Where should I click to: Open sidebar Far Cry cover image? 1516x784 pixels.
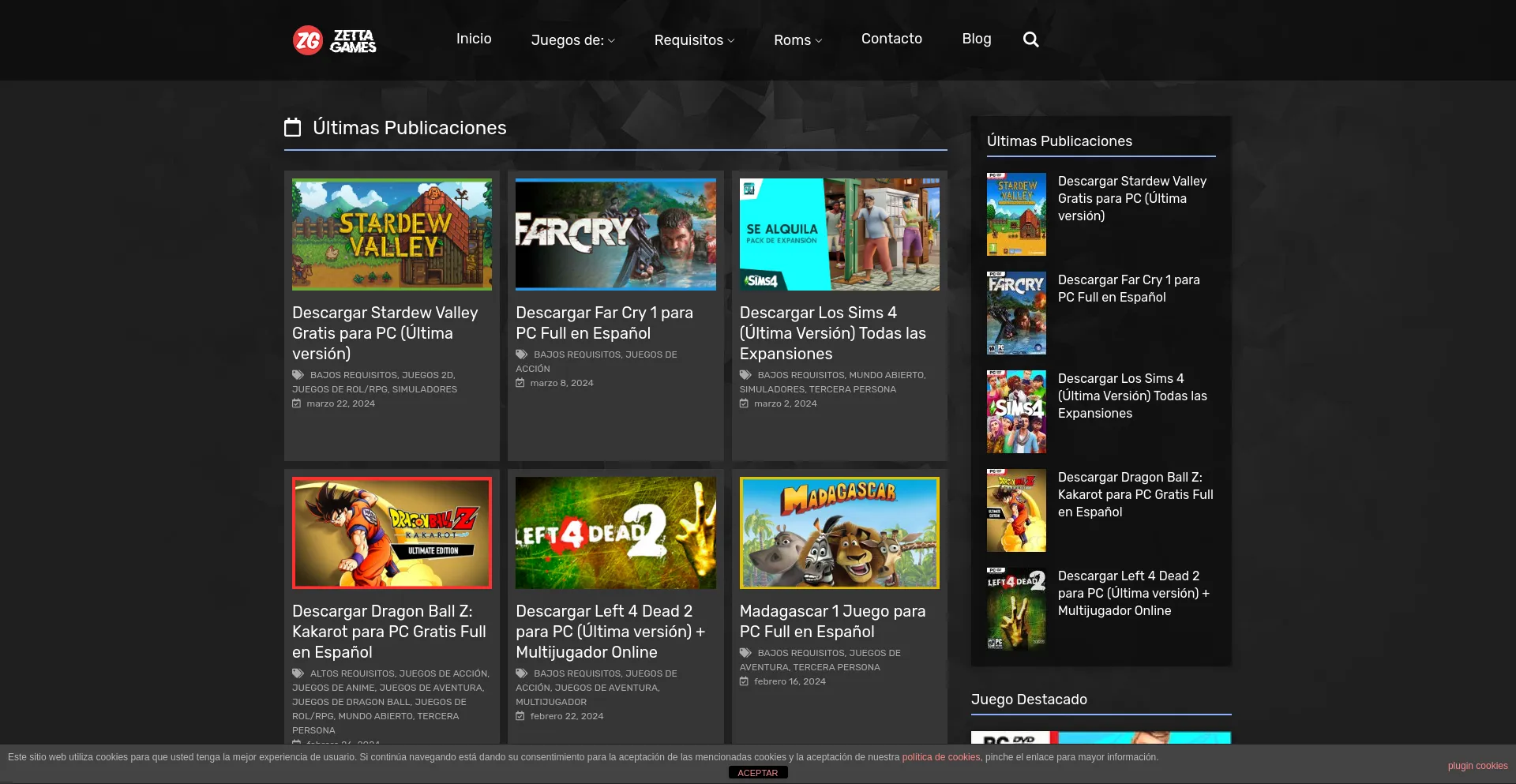1016,313
